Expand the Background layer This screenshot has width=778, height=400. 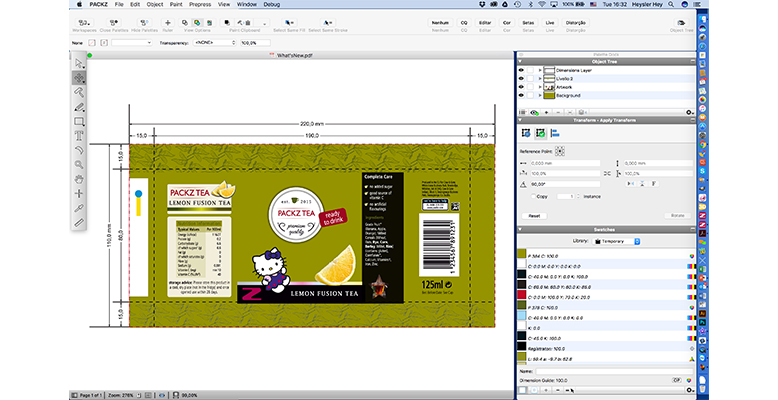click(x=540, y=95)
